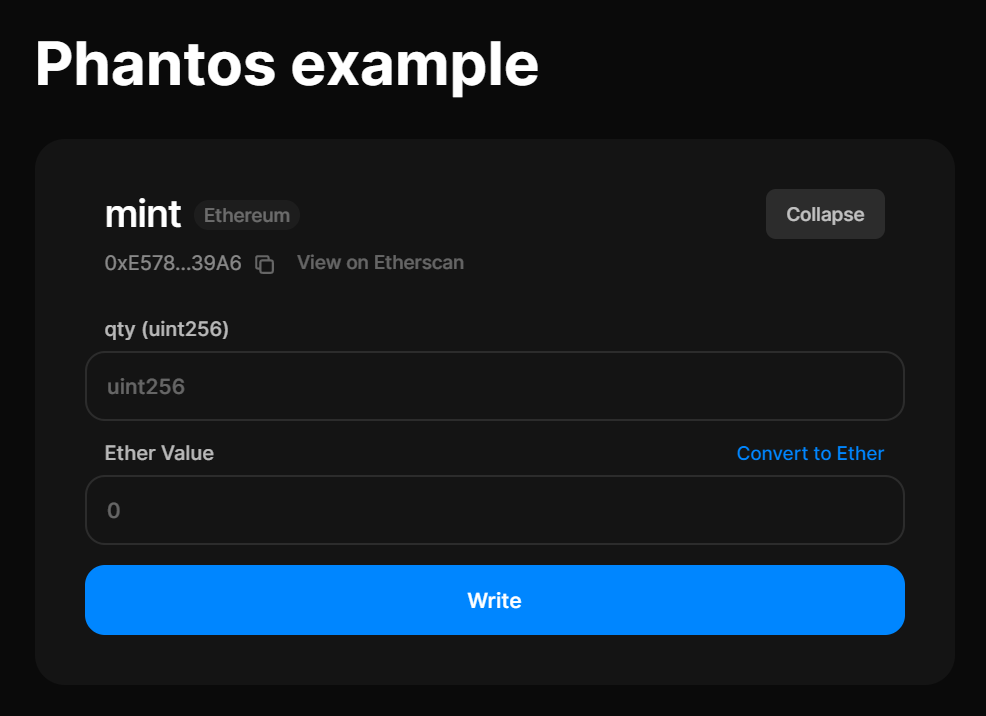Click the duplicate-squares icon next to address

264,264
